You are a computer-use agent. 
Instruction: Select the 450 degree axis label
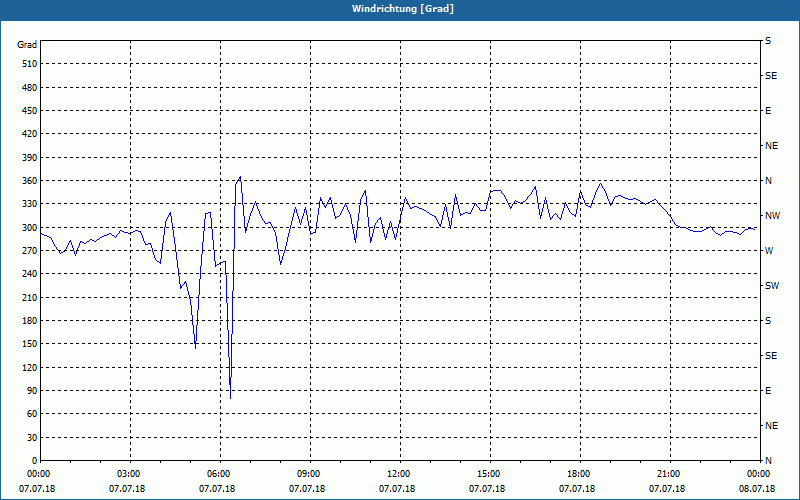click(x=30, y=111)
